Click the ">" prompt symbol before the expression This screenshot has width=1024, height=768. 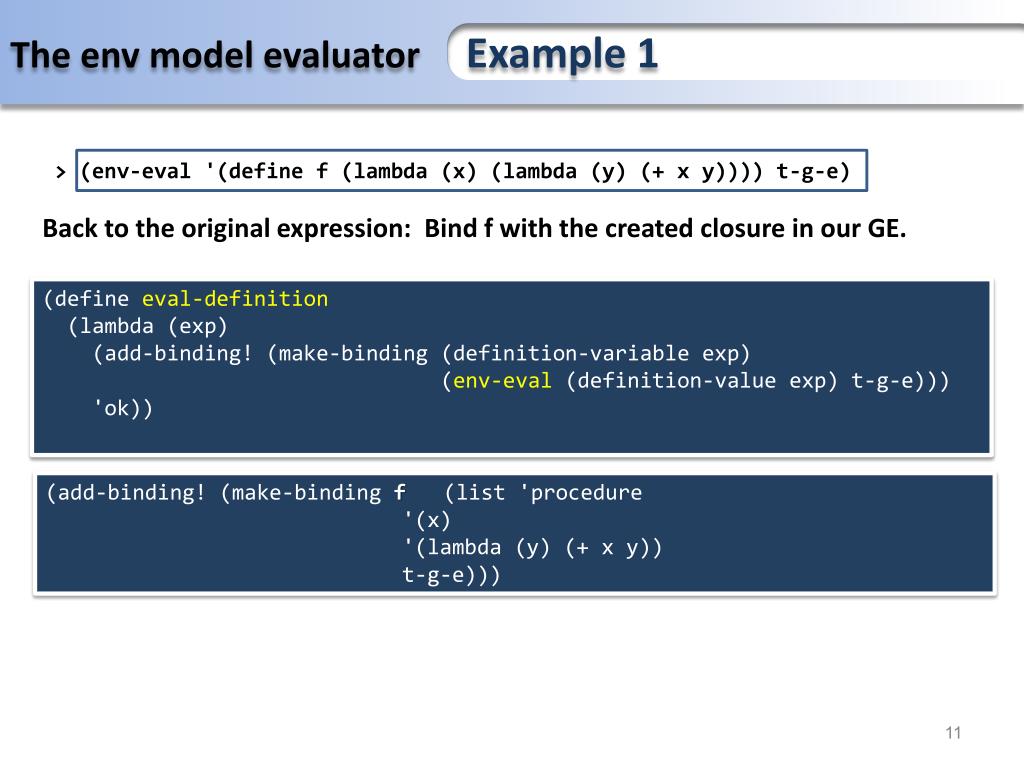61,172
